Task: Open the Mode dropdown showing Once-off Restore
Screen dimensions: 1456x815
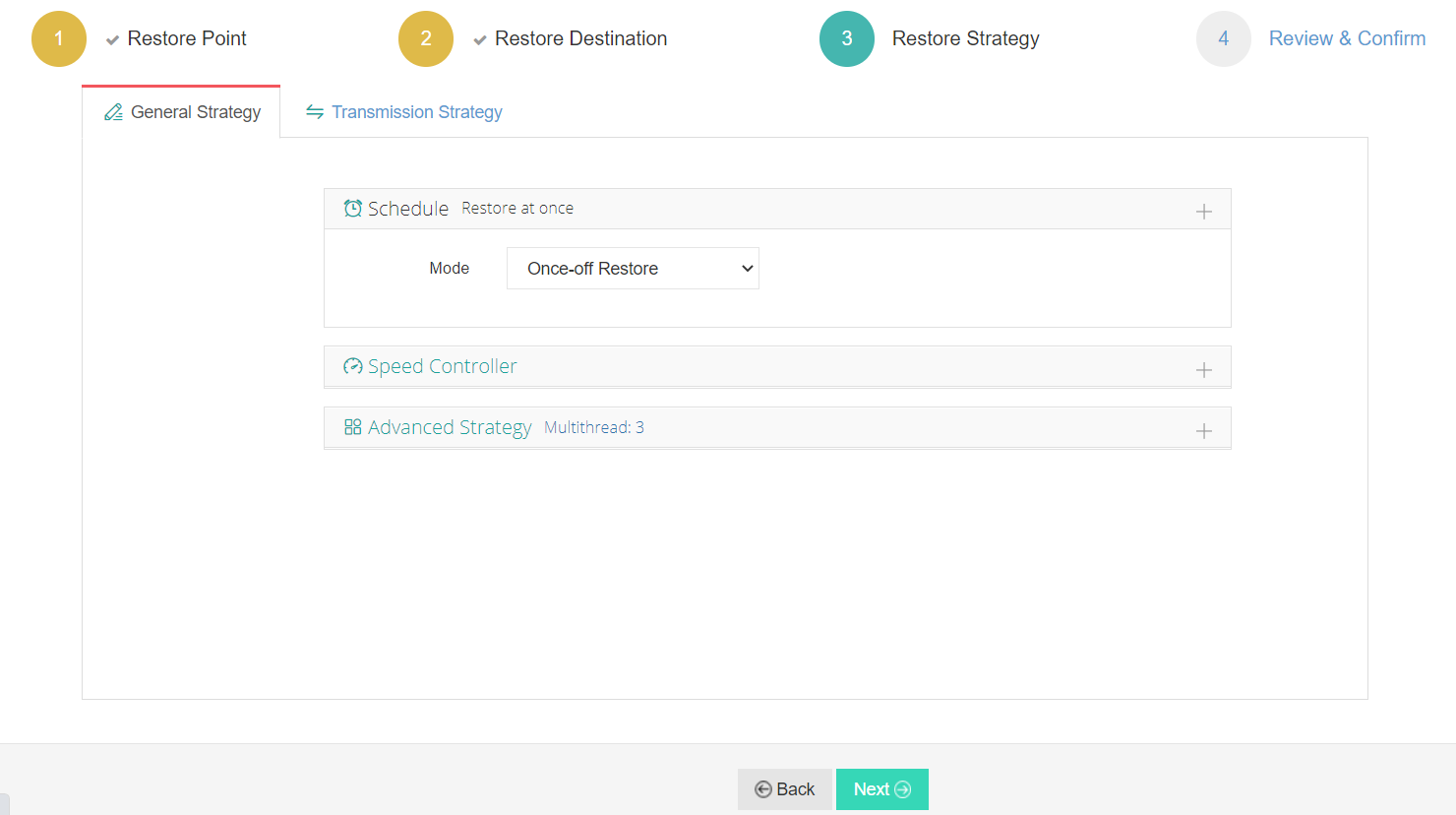Action: pos(633,269)
